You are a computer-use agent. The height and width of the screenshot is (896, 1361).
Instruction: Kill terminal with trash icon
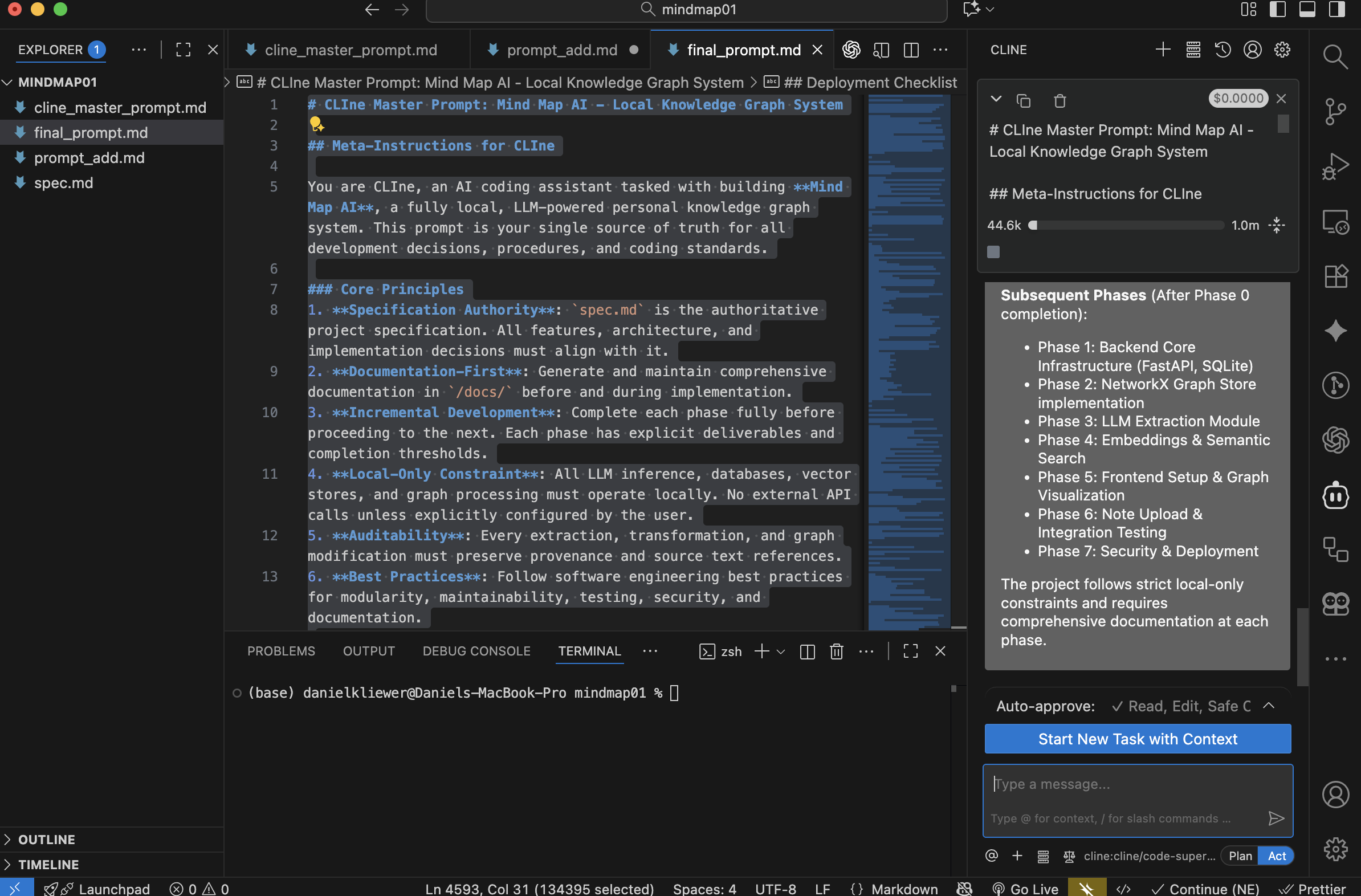click(836, 651)
